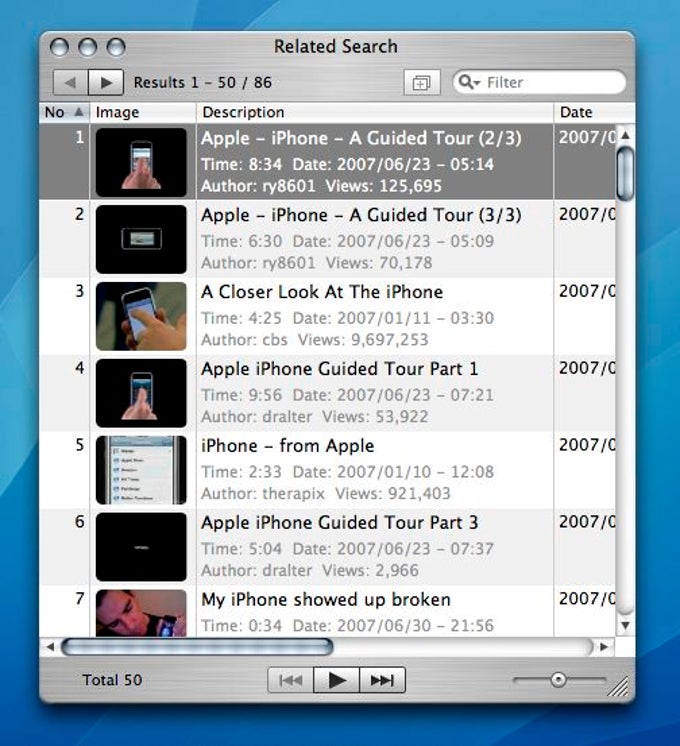Toggle sort direction triangle in No column

(79, 112)
